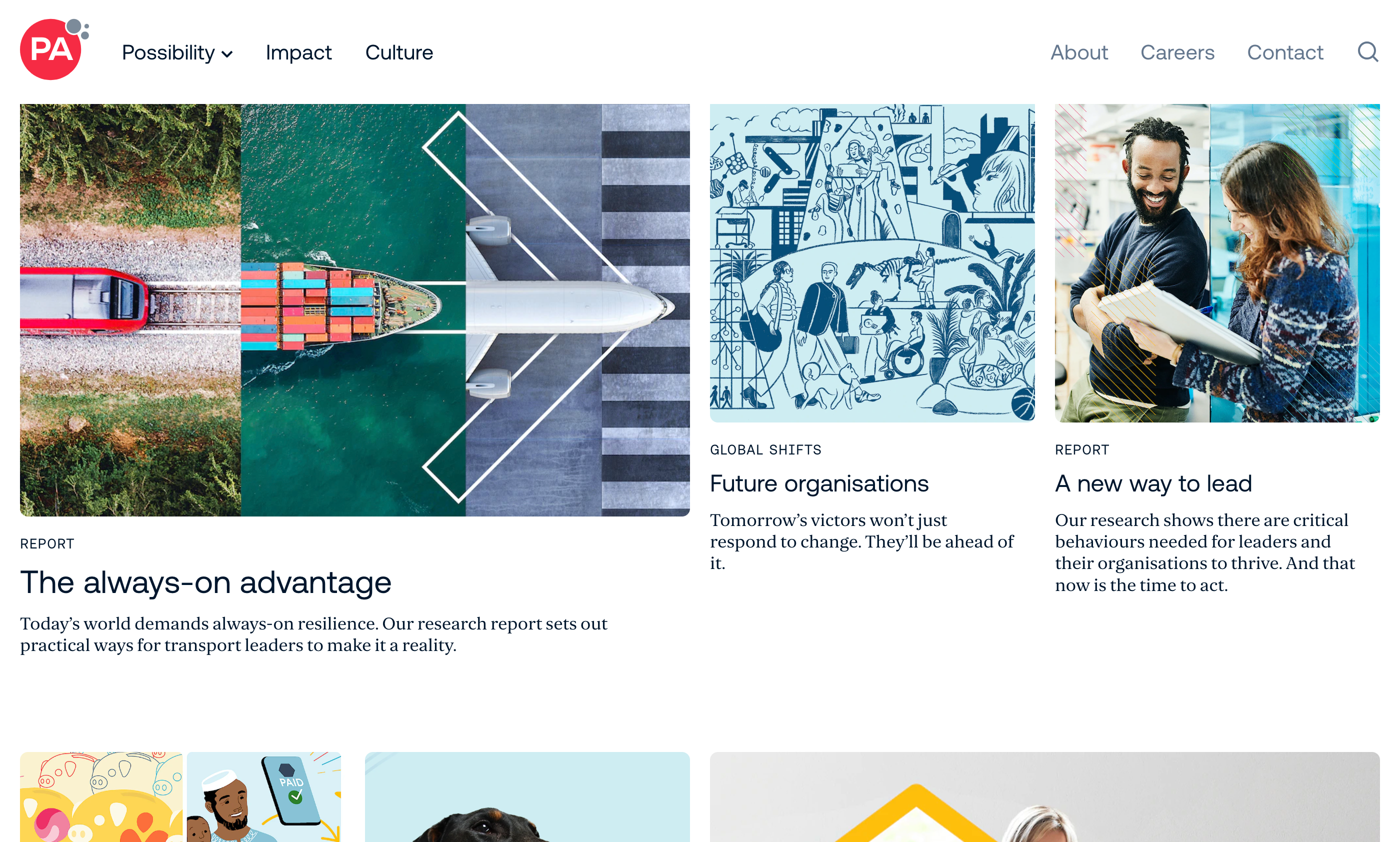Click the dog photo card thumbnail
The width and height of the screenshot is (1400, 842).
[x=527, y=796]
